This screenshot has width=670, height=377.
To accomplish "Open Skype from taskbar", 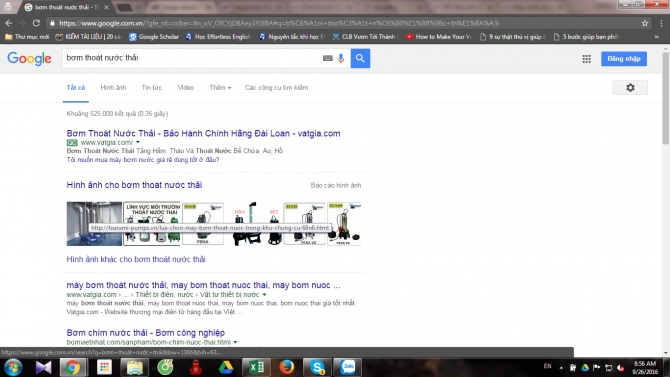I will pyautogui.click(x=317, y=368).
